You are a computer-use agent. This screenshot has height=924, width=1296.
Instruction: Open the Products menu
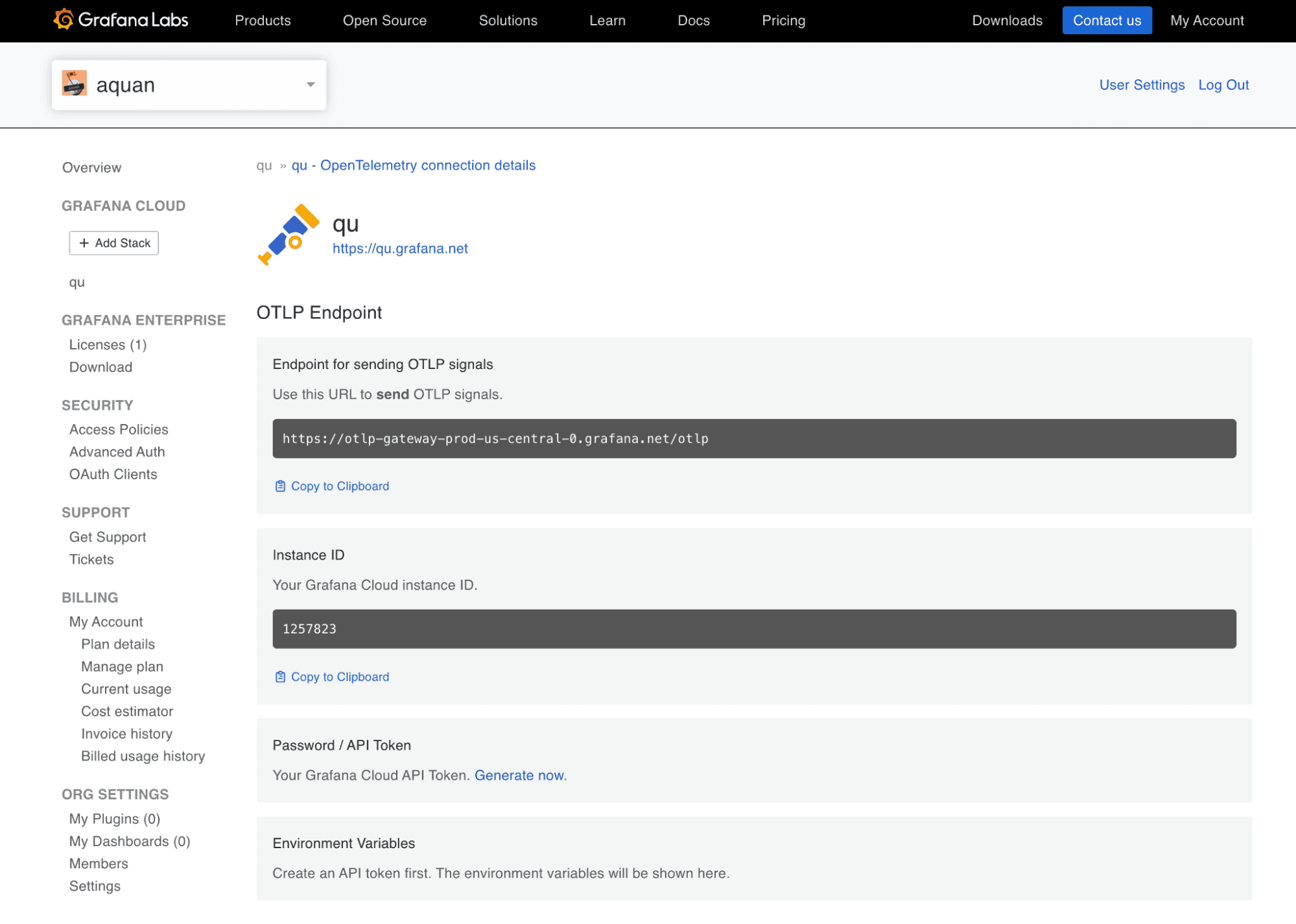click(x=263, y=21)
